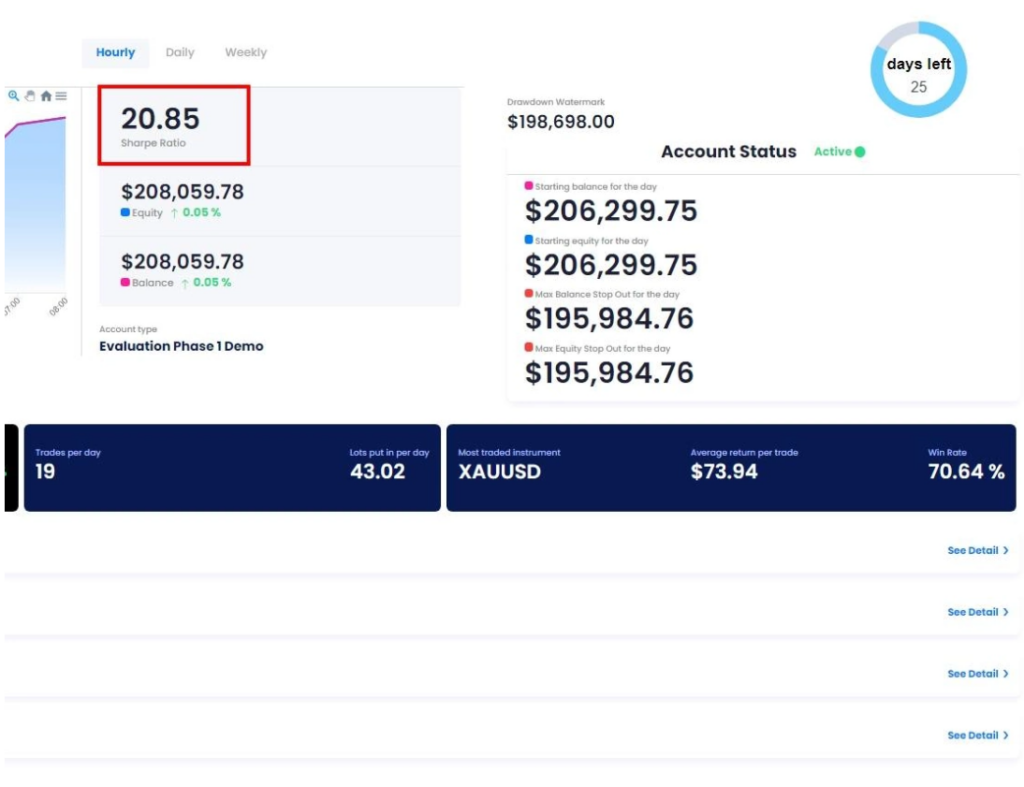Activate the pan hand tool on chart
This screenshot has height=787, width=1024.
pos(30,96)
